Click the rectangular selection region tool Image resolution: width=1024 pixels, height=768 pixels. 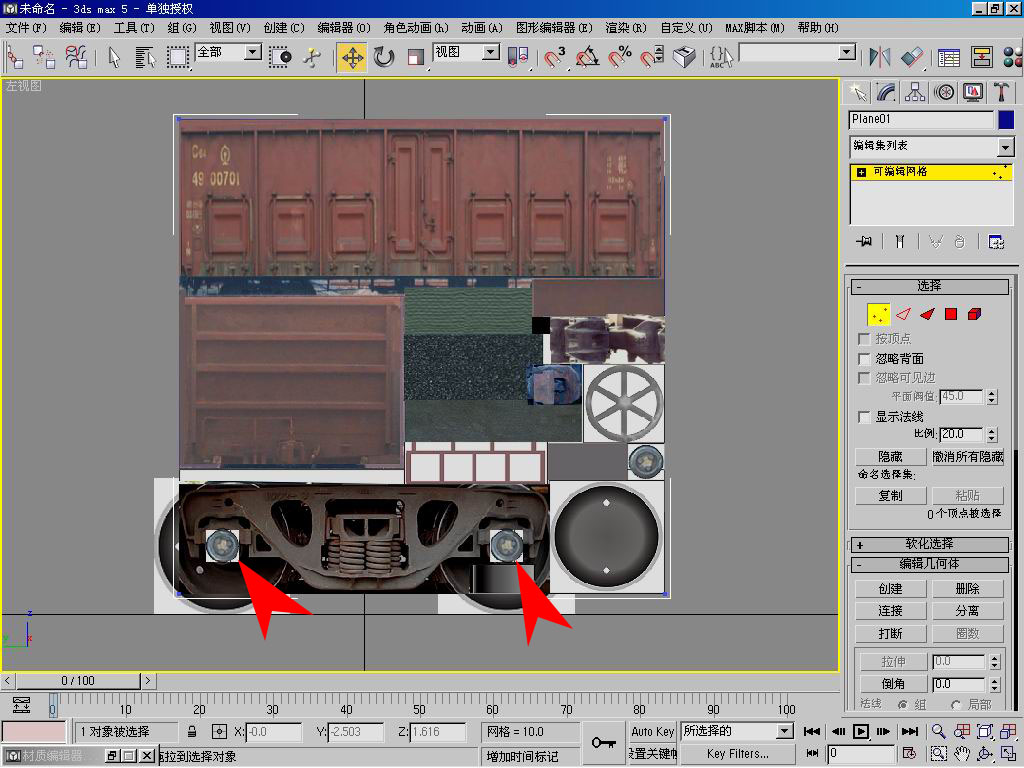coord(177,57)
